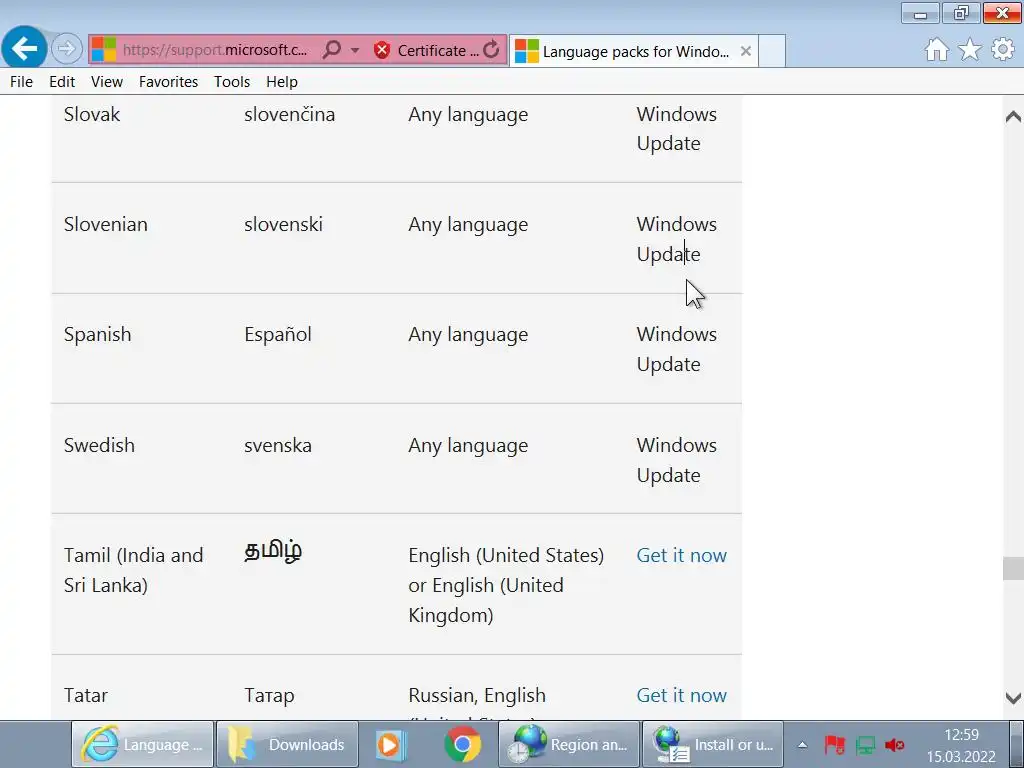Click the native name slovenski
Viewport: 1024px width, 768px height.
tap(283, 224)
